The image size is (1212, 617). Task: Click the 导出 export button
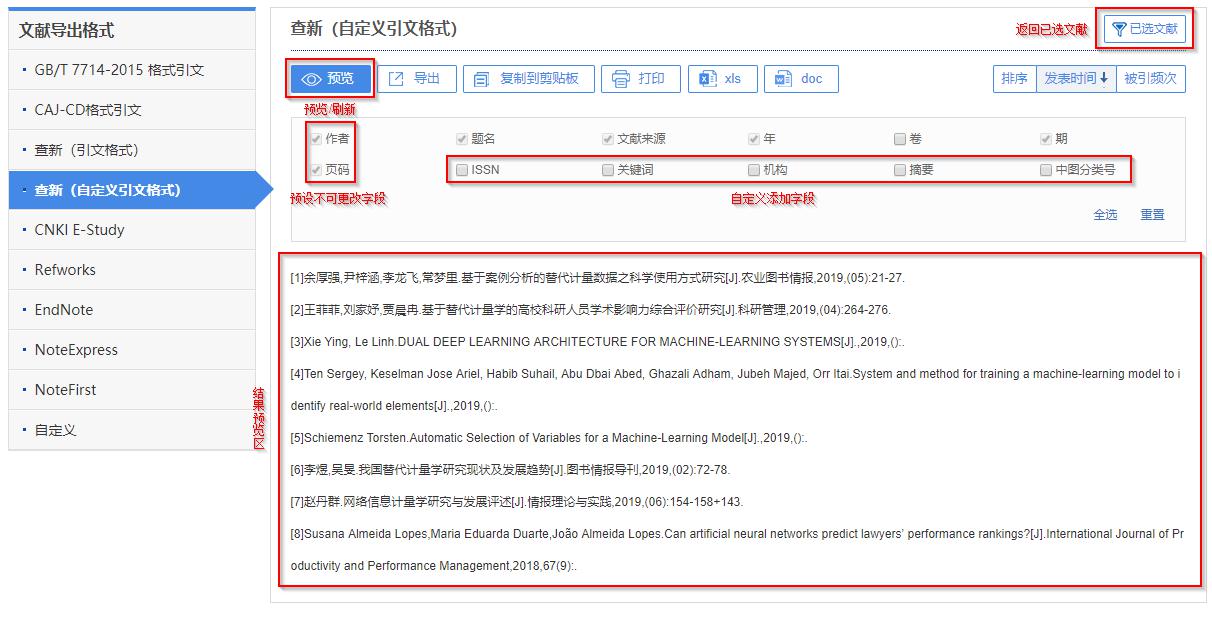click(x=415, y=79)
